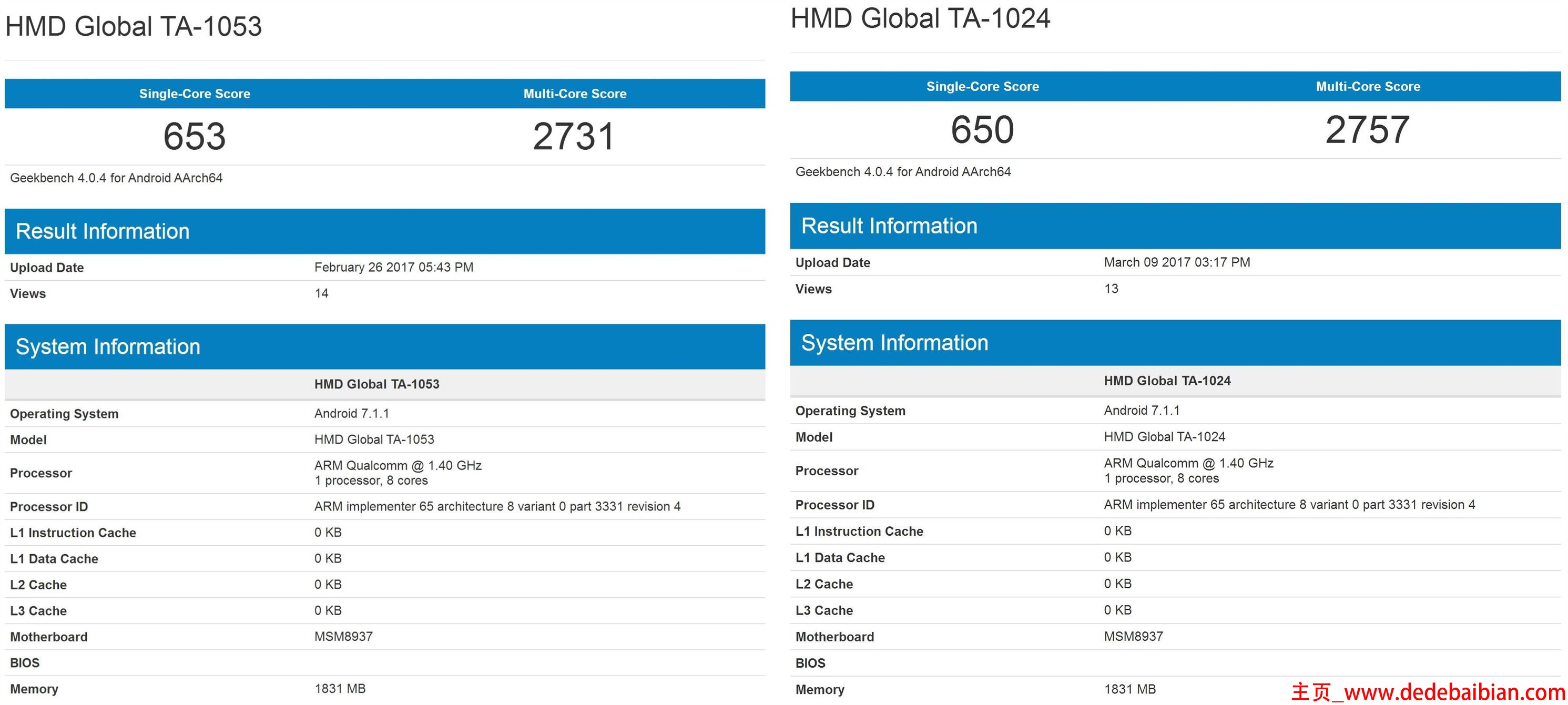The height and width of the screenshot is (705, 1568).
Task: Select ARM Qualcomm @ 1.40 GHz in TA-1024 panel
Action: (1189, 463)
